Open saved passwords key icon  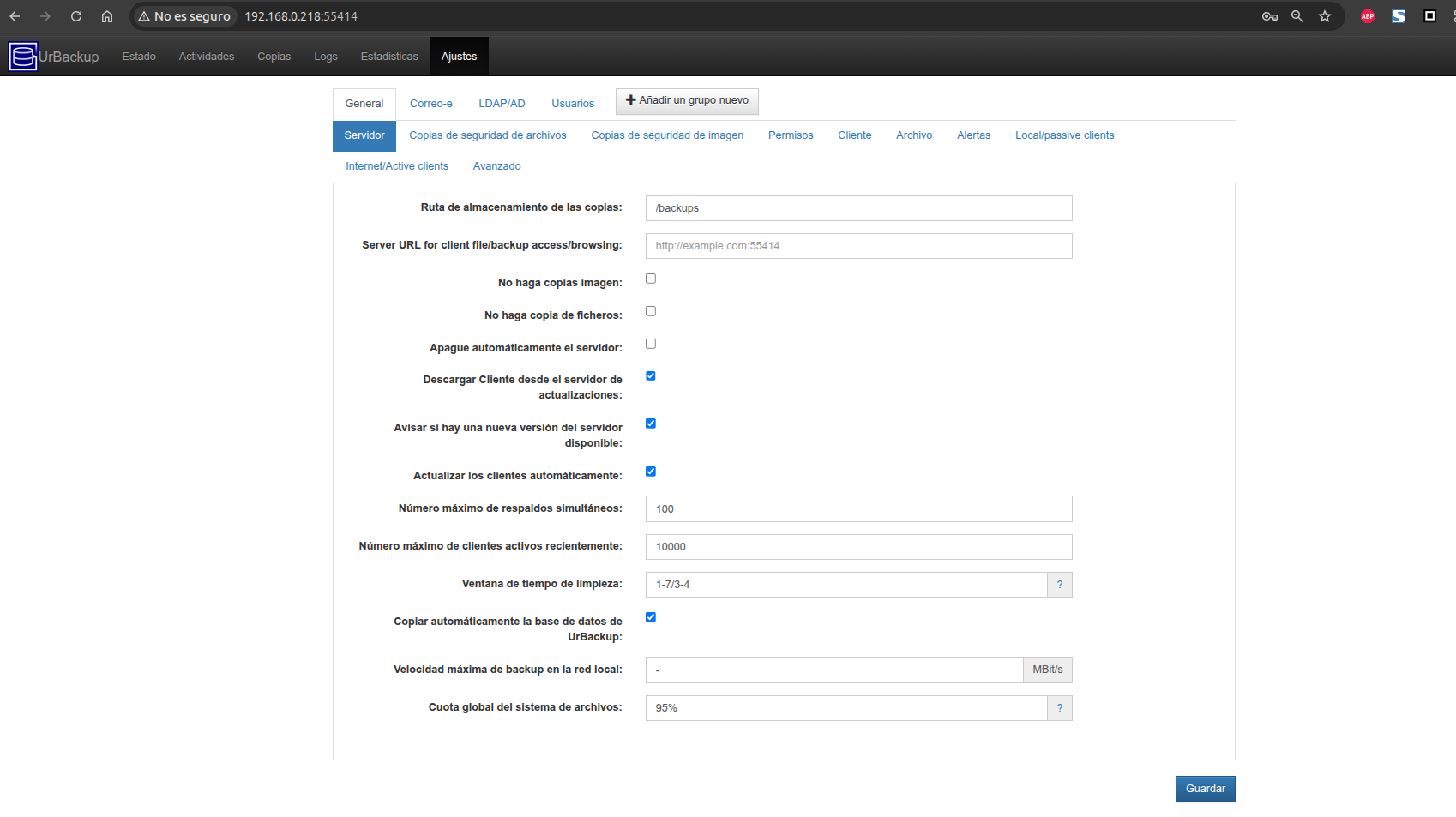point(1270,16)
